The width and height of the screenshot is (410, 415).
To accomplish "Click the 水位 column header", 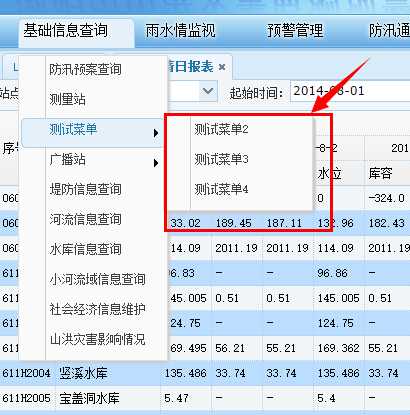I will point(329,173).
